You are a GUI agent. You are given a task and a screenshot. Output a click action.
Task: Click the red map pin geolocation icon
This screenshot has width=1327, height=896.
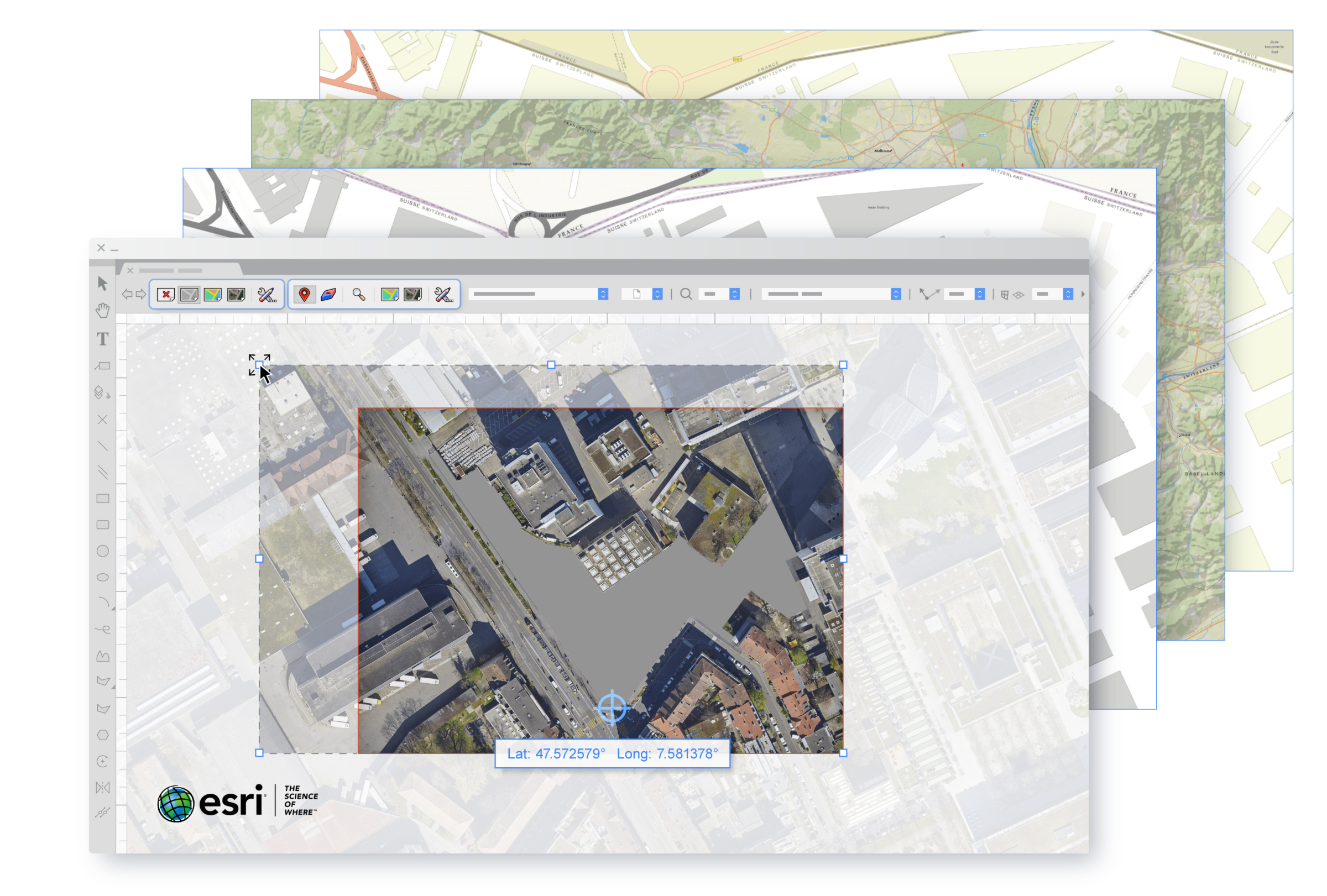click(x=304, y=295)
